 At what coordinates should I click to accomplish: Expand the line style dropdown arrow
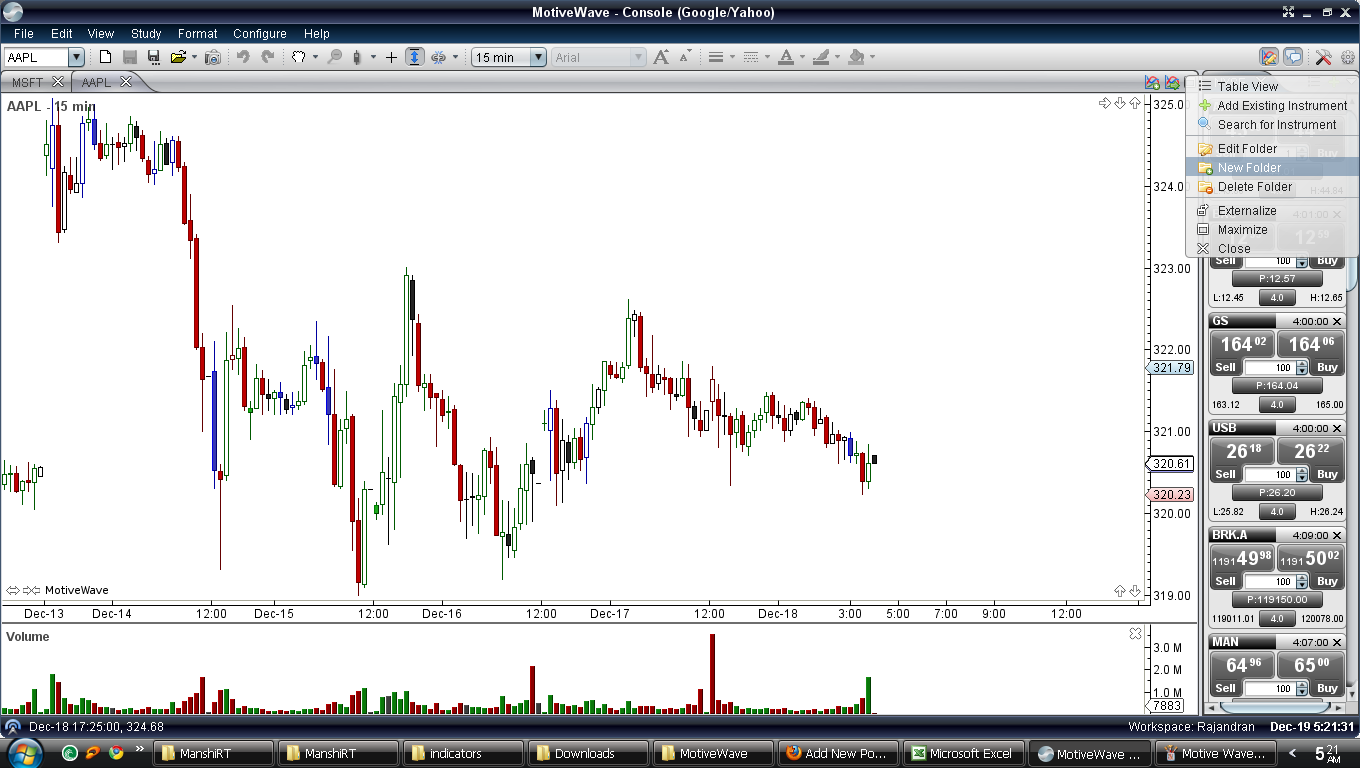pyautogui.click(x=768, y=57)
